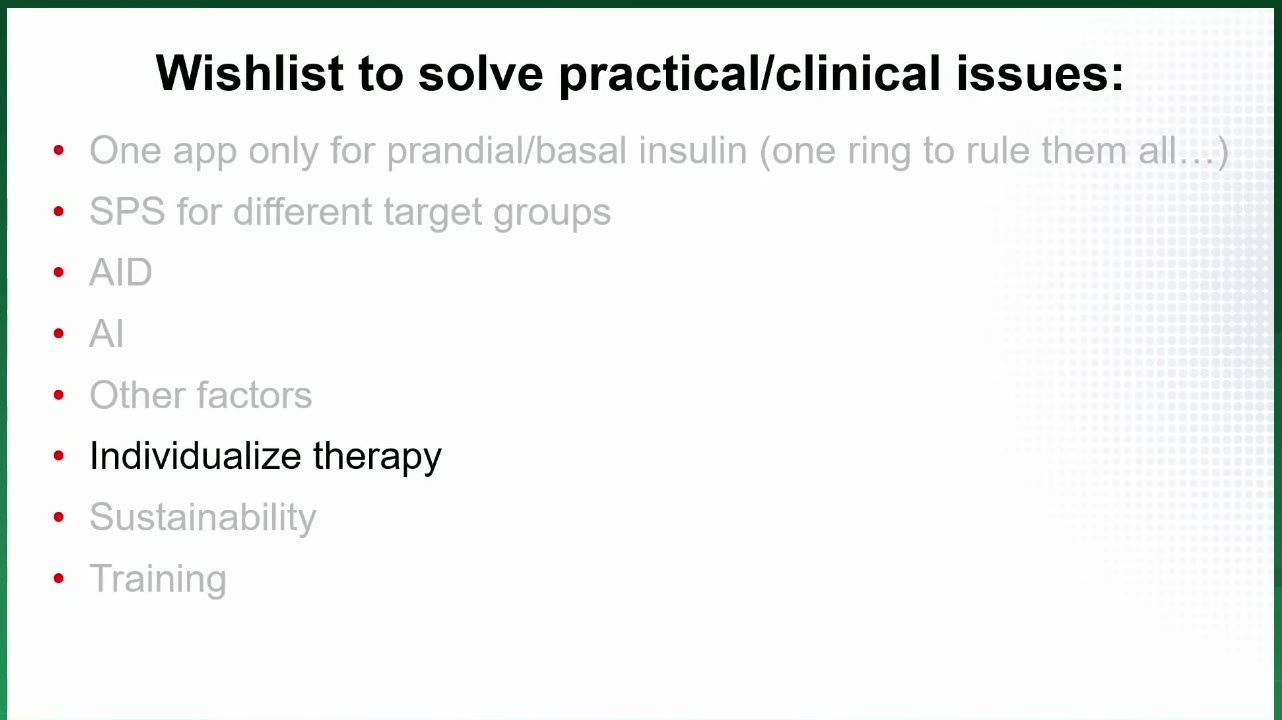This screenshot has height=720, width=1282.
Task: Click the 'Sustainability' bullet text
Action: [202, 517]
